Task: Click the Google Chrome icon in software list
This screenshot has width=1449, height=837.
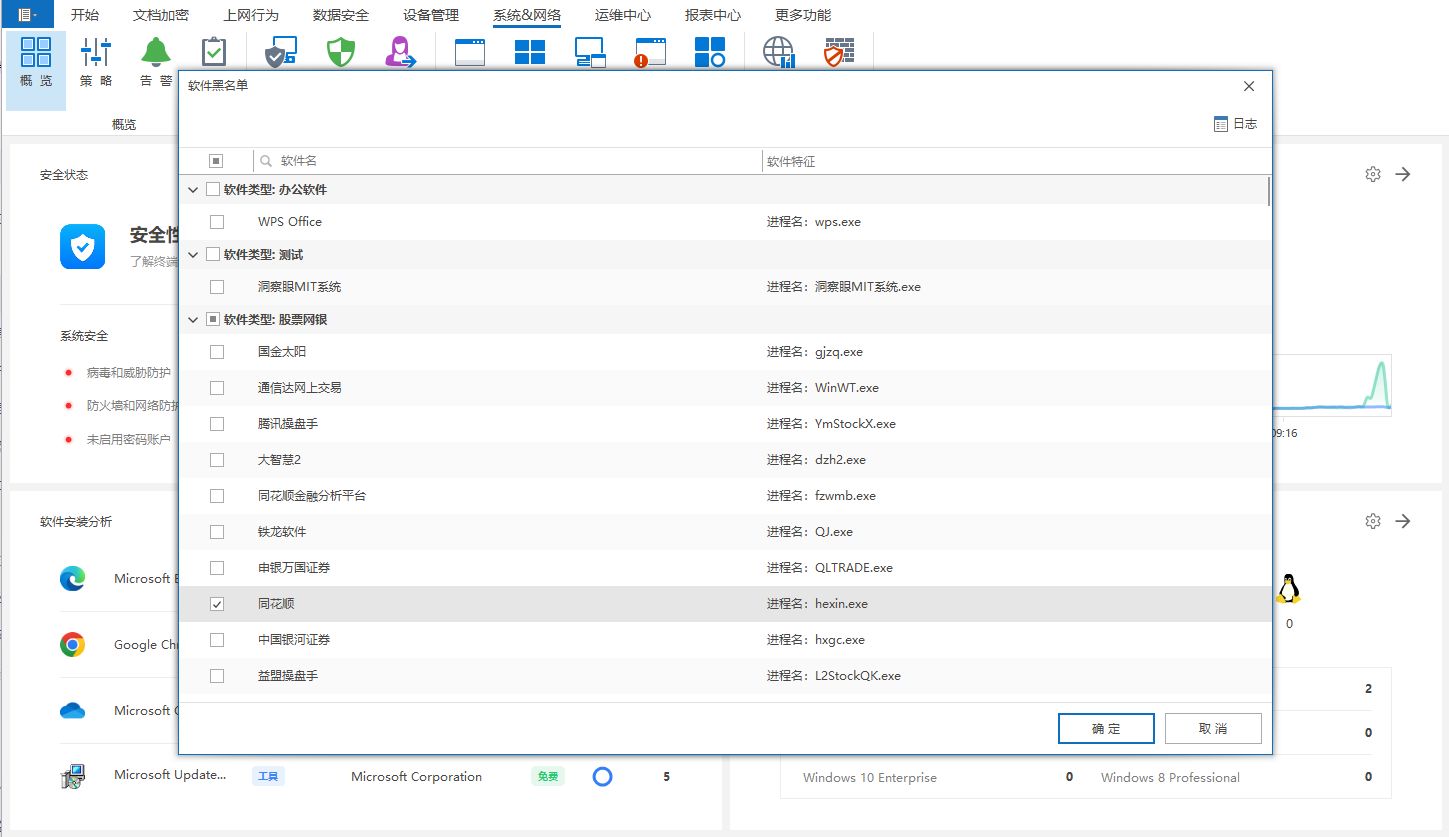Action: coord(72,645)
